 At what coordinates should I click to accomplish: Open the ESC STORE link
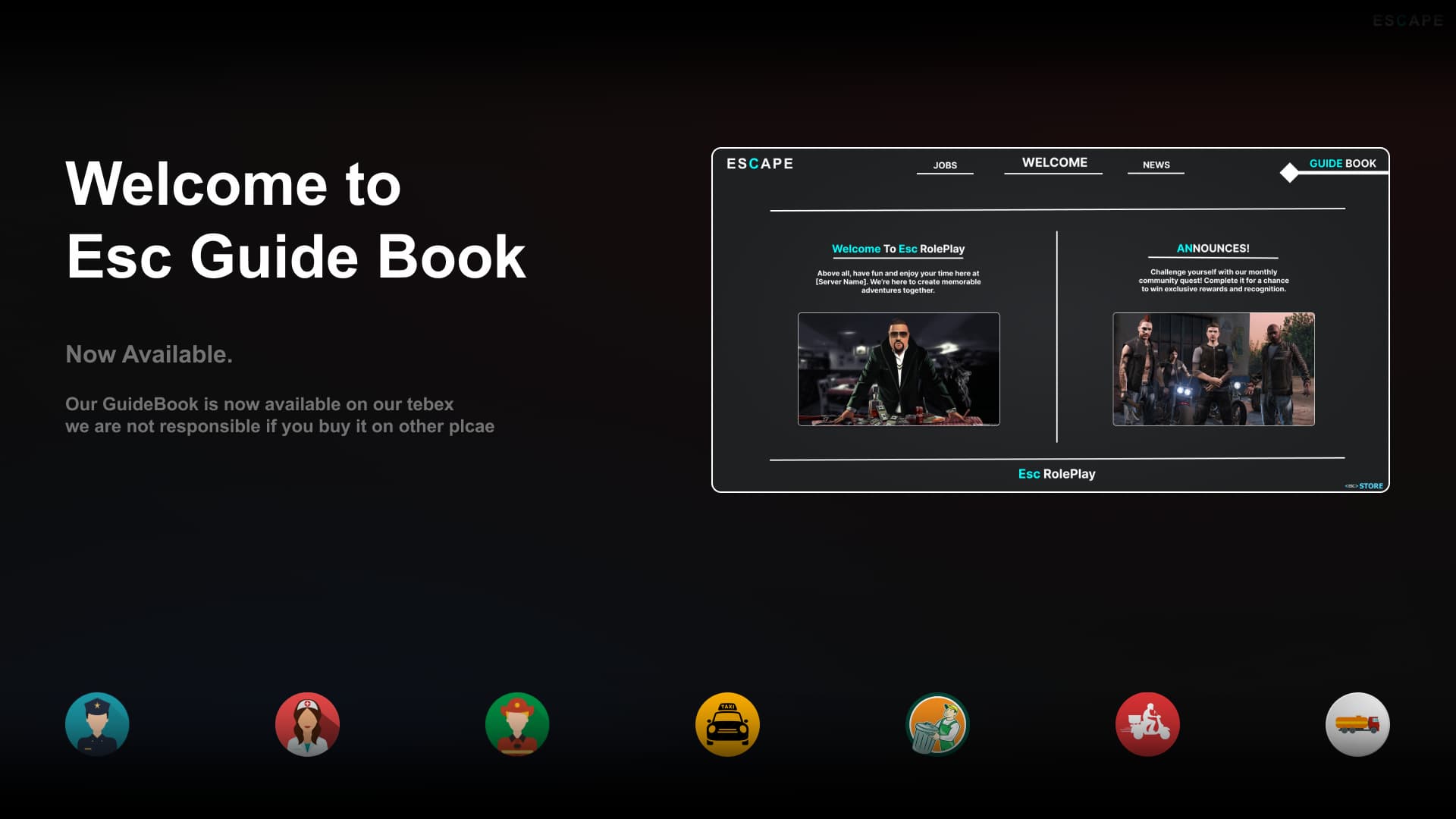pos(1364,486)
